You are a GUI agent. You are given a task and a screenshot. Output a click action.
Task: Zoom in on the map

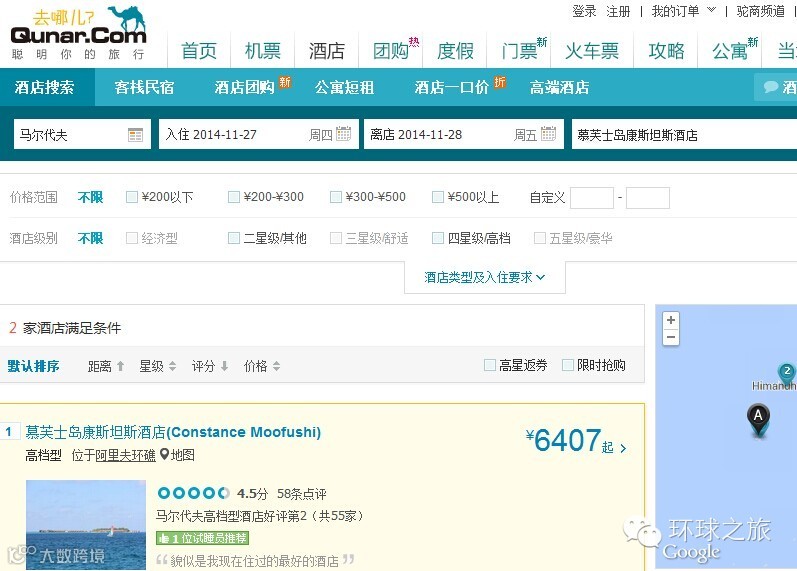(671, 320)
